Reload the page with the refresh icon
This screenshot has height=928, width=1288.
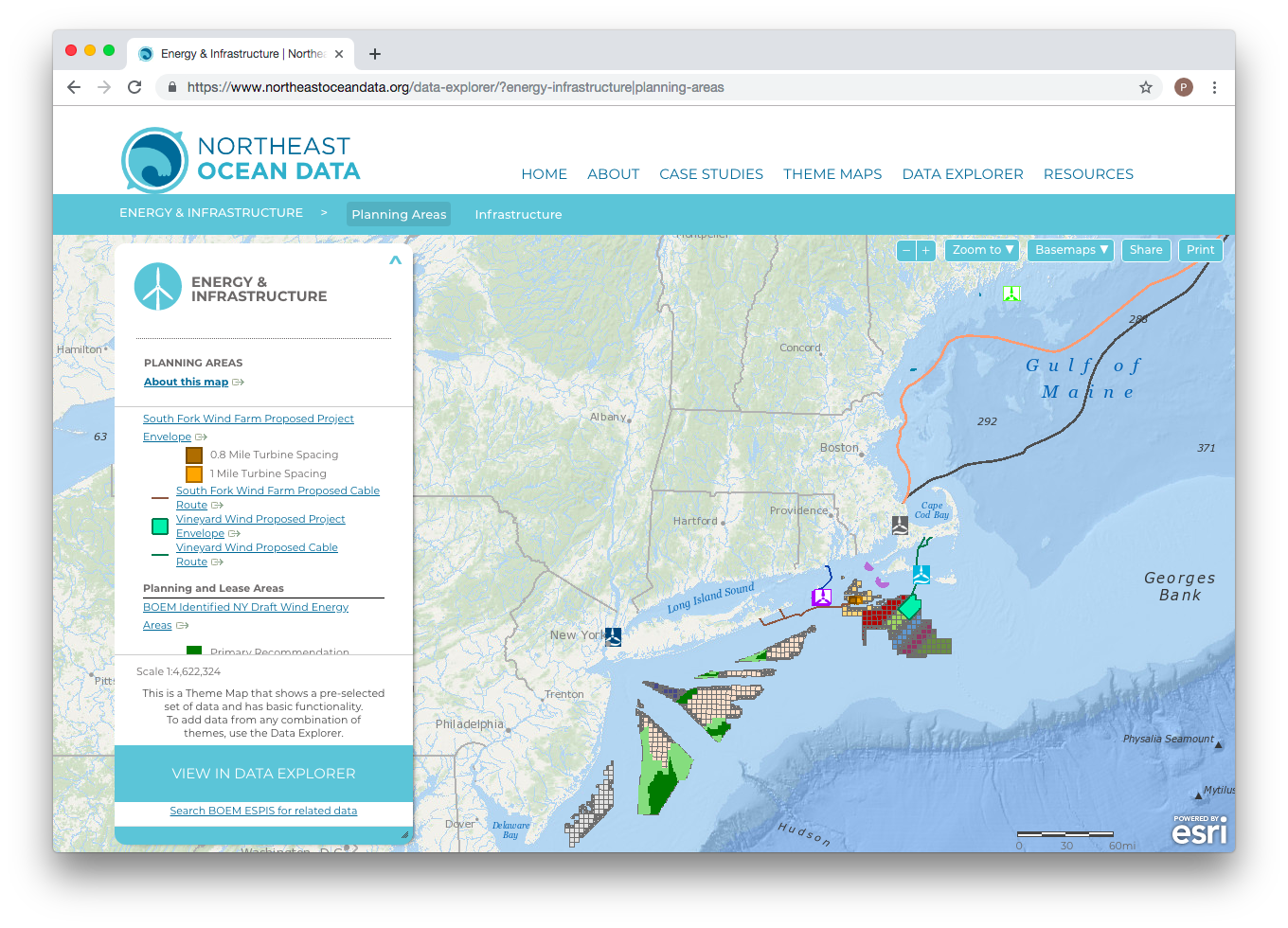(x=134, y=87)
